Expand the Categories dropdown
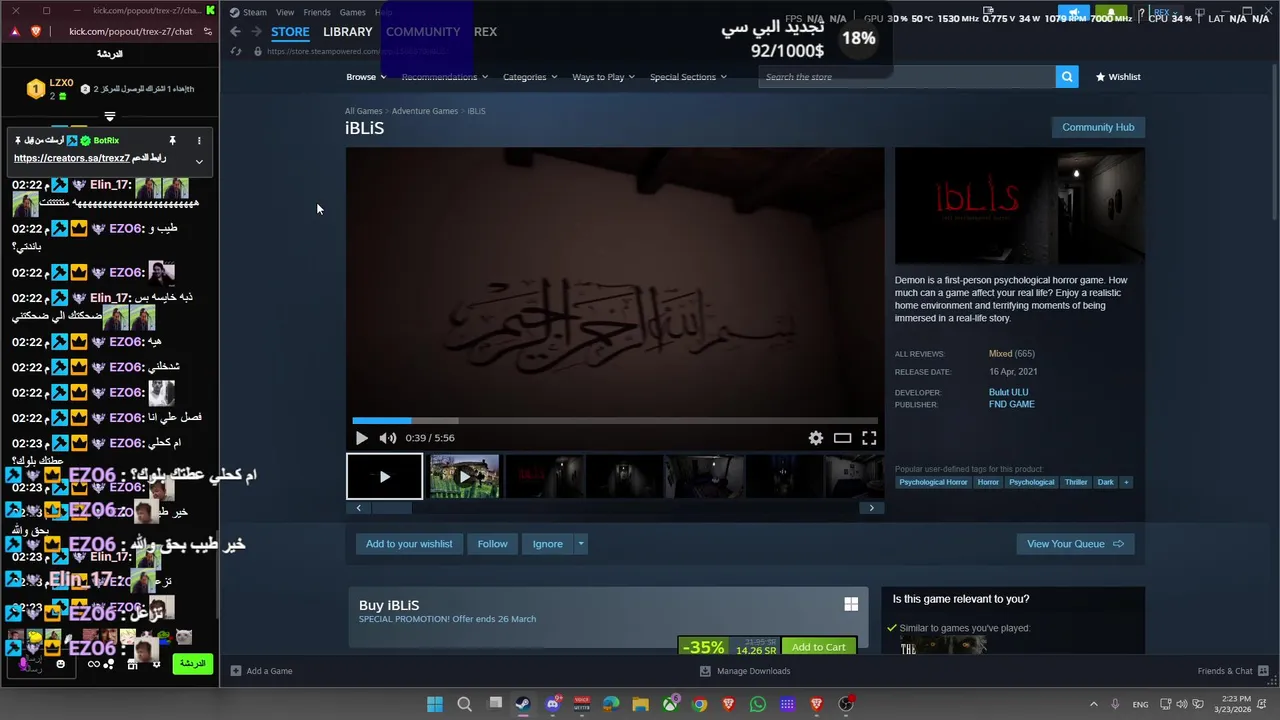The width and height of the screenshot is (1280, 720). point(530,77)
